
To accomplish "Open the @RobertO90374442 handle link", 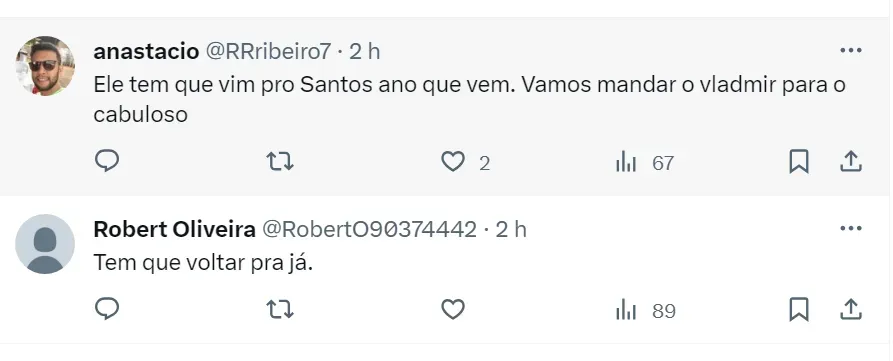I will 369,229.
